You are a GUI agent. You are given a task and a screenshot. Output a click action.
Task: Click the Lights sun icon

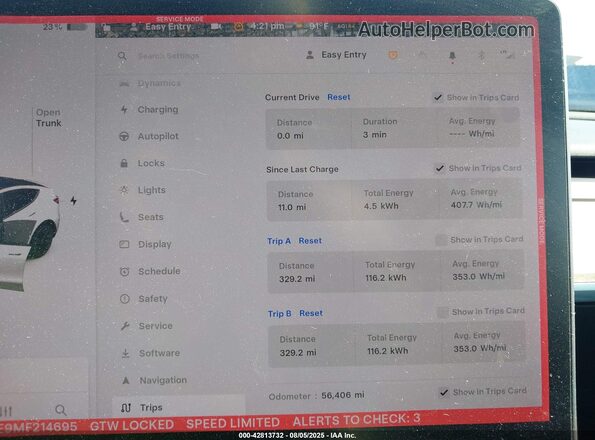click(124, 190)
